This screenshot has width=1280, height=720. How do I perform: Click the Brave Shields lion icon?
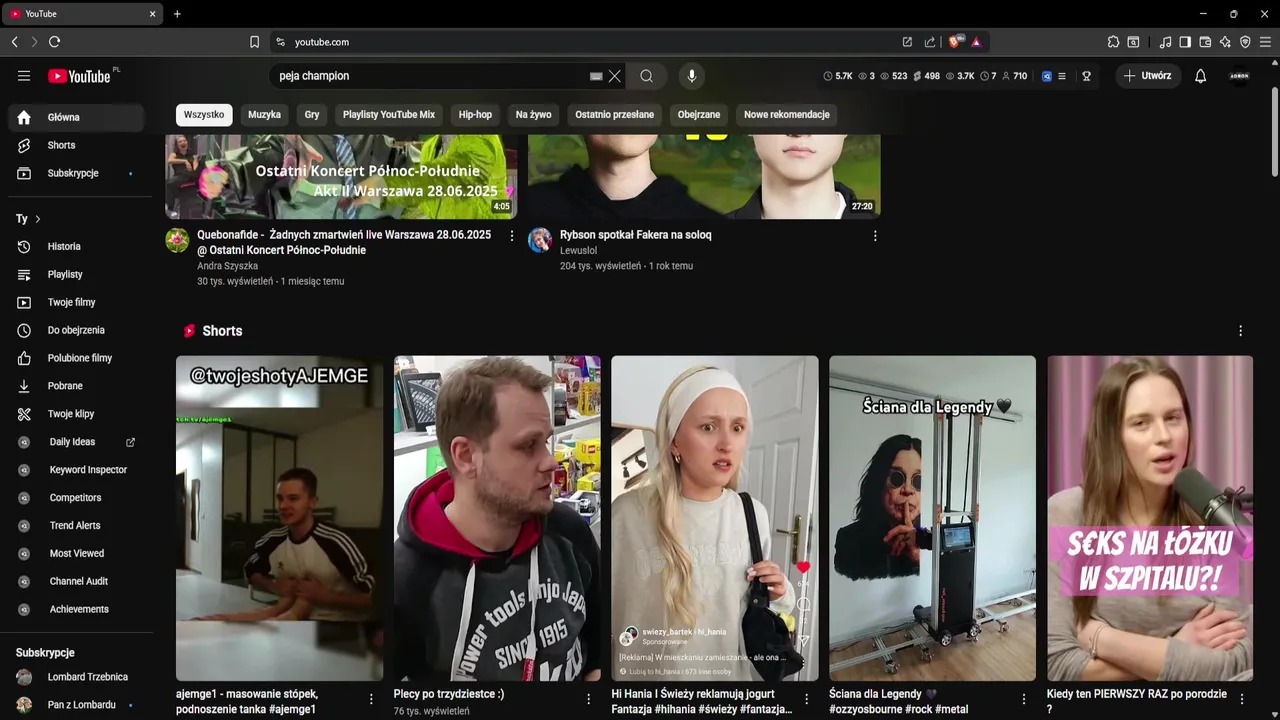[x=955, y=42]
